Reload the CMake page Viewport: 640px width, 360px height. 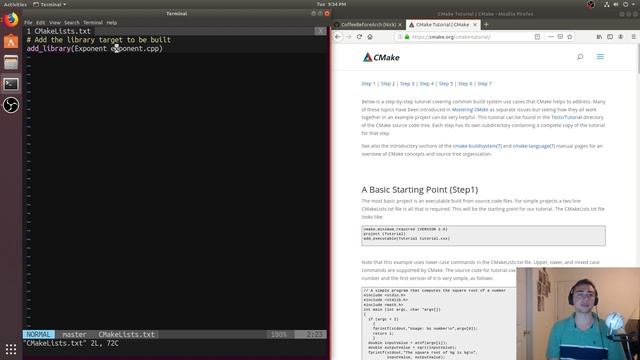coord(359,37)
